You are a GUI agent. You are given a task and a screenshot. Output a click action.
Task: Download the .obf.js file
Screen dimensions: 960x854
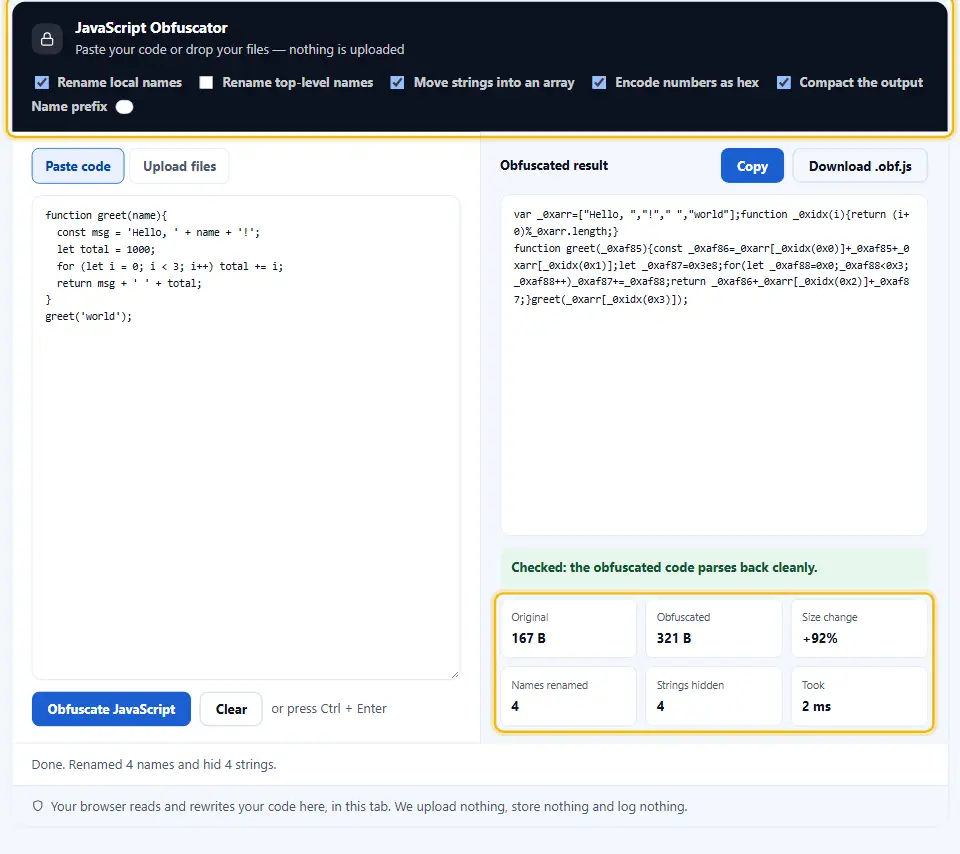click(x=860, y=166)
